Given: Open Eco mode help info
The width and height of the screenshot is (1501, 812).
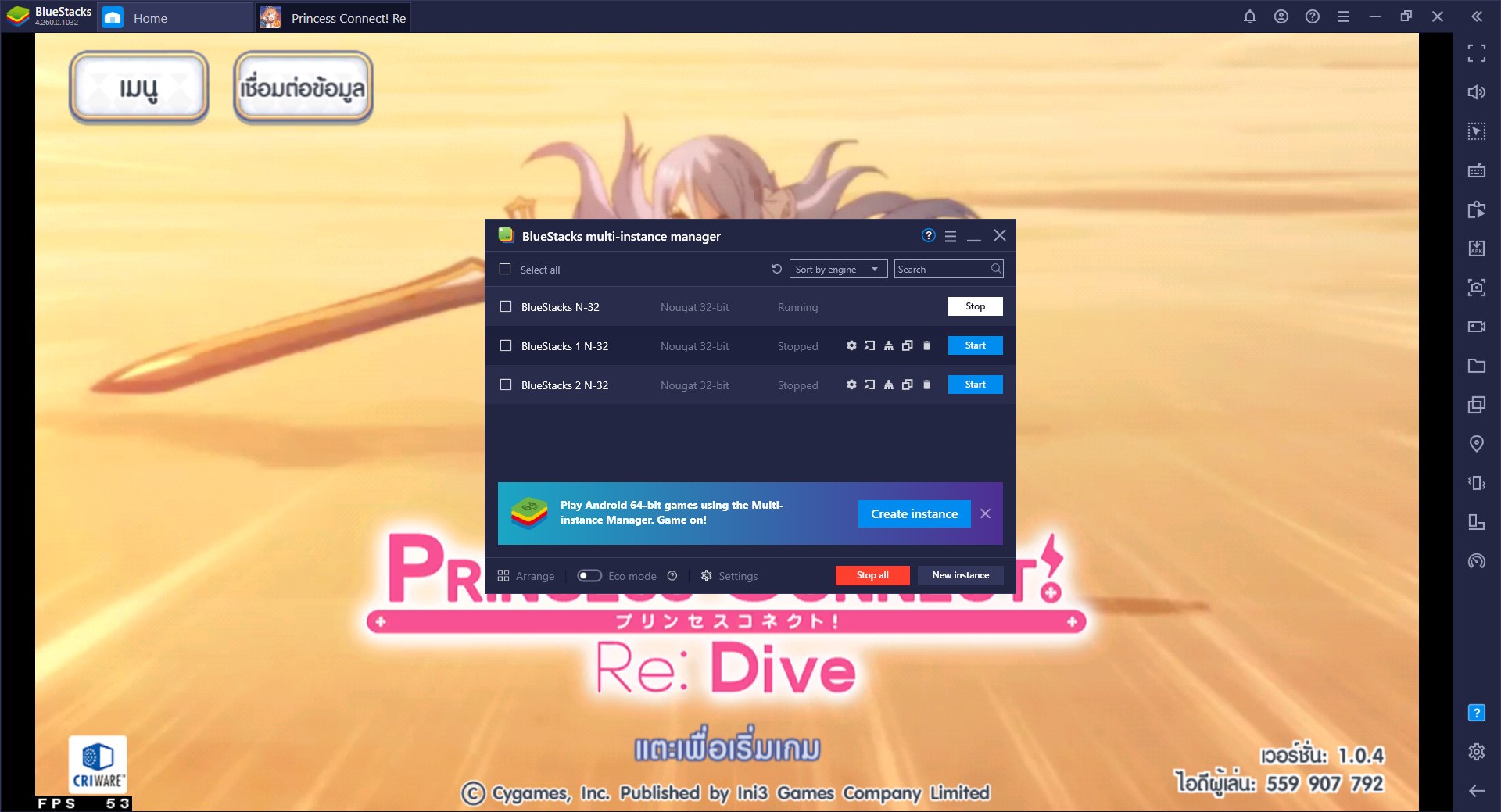Looking at the screenshot, I should (x=672, y=576).
